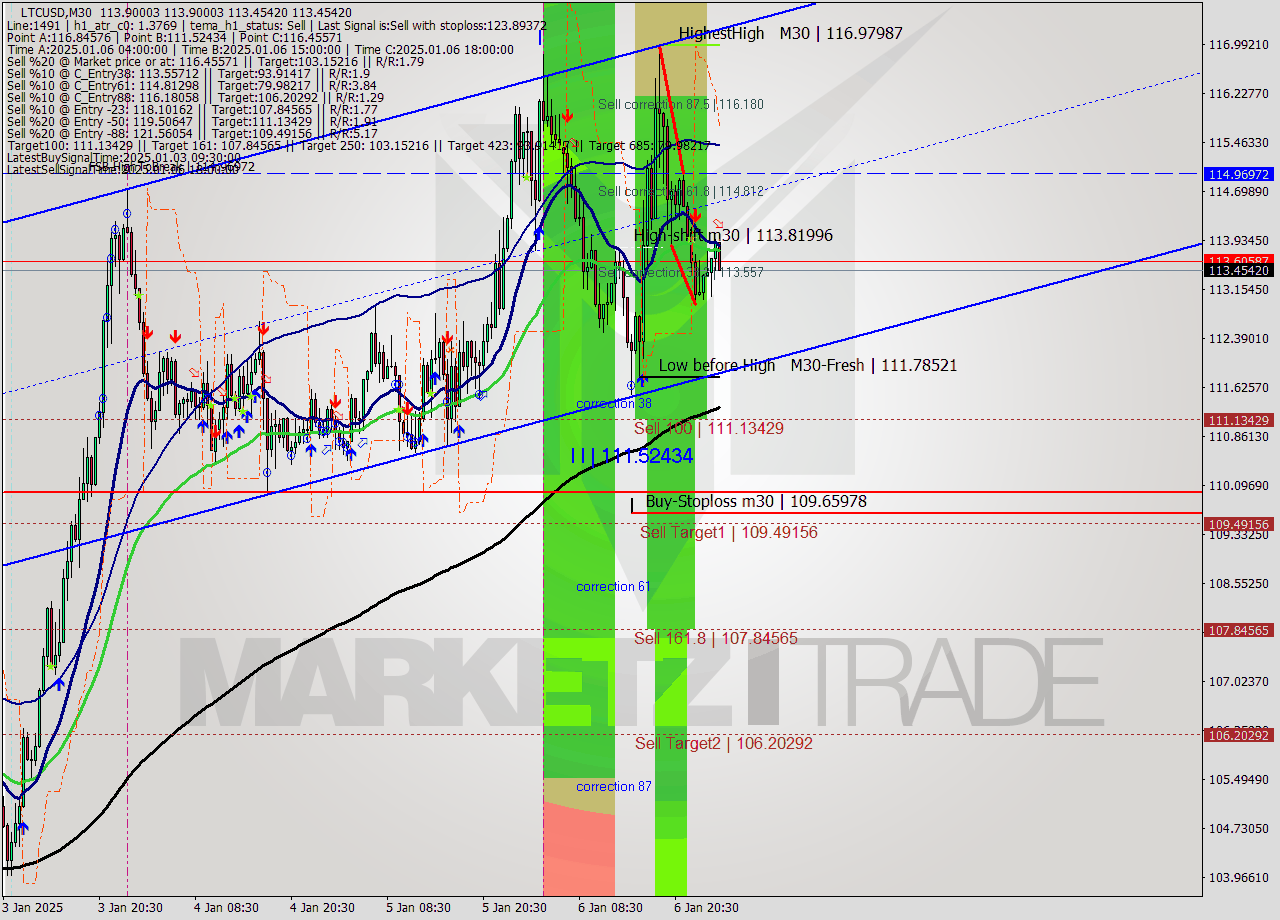Screen dimensions: 1280x920
Task: Click the 4 Jan 08:30 time label
Action: click(226, 907)
